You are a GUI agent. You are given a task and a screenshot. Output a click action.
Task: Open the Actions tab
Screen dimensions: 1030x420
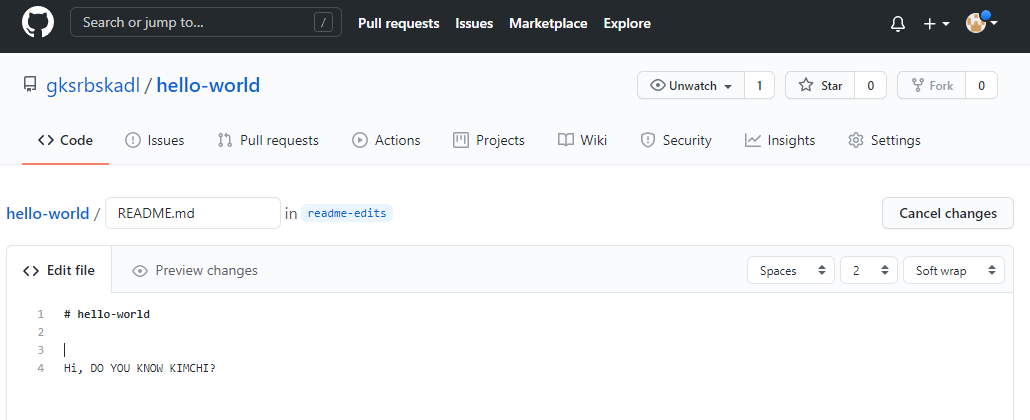click(x=386, y=140)
